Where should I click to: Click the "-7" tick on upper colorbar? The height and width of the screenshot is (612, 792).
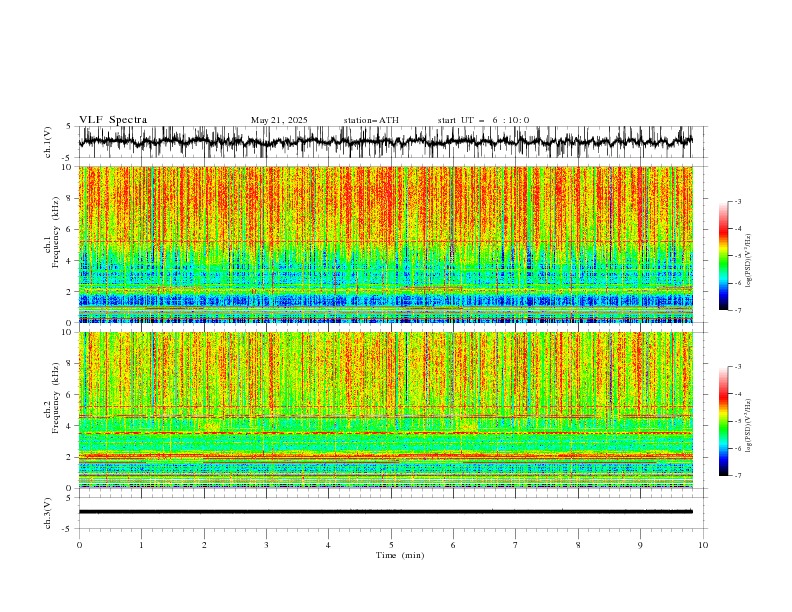(738, 310)
